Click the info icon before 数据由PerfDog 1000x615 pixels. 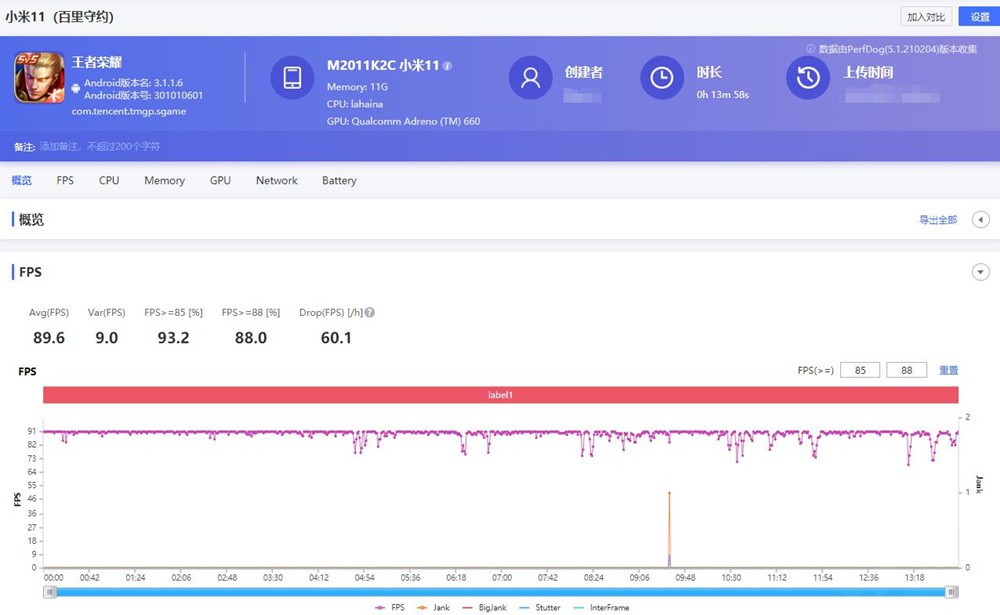811,48
